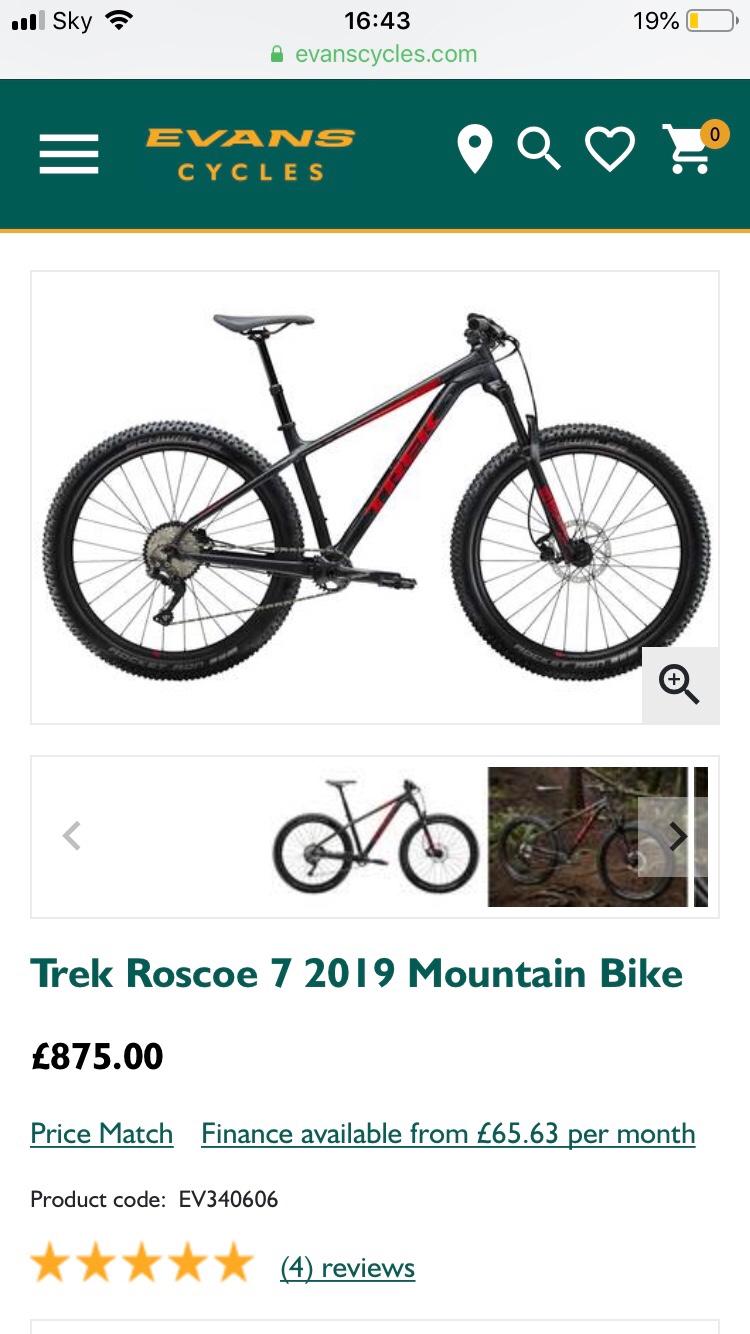Viewport: 750px width, 1334px height.
Task: Select the forest trail bike thumbnail
Action: (588, 837)
